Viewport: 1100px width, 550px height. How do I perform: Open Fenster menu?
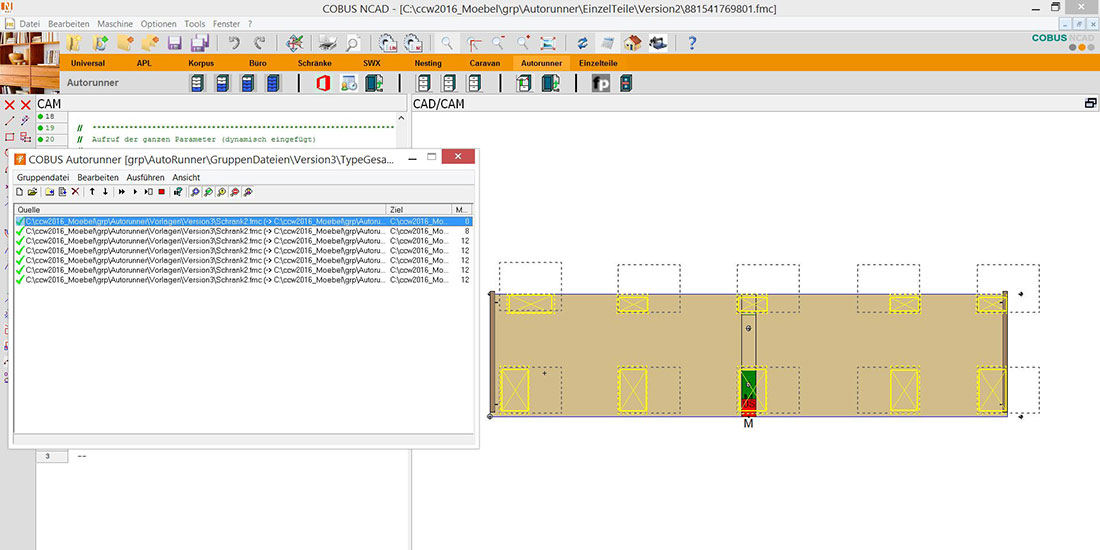pos(227,24)
